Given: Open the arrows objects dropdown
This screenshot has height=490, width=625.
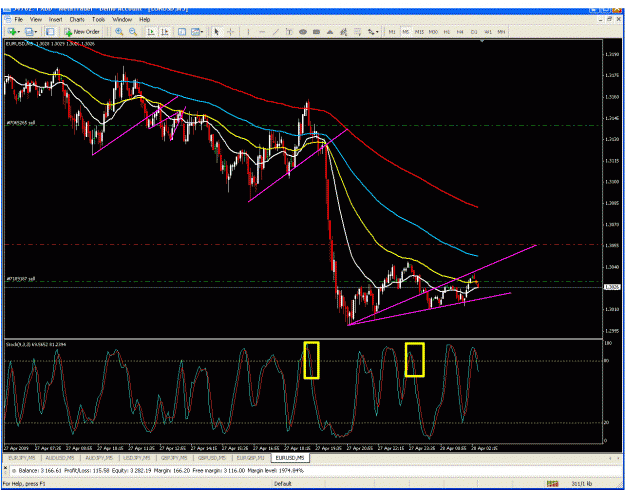Looking at the screenshot, I should pos(373,32).
